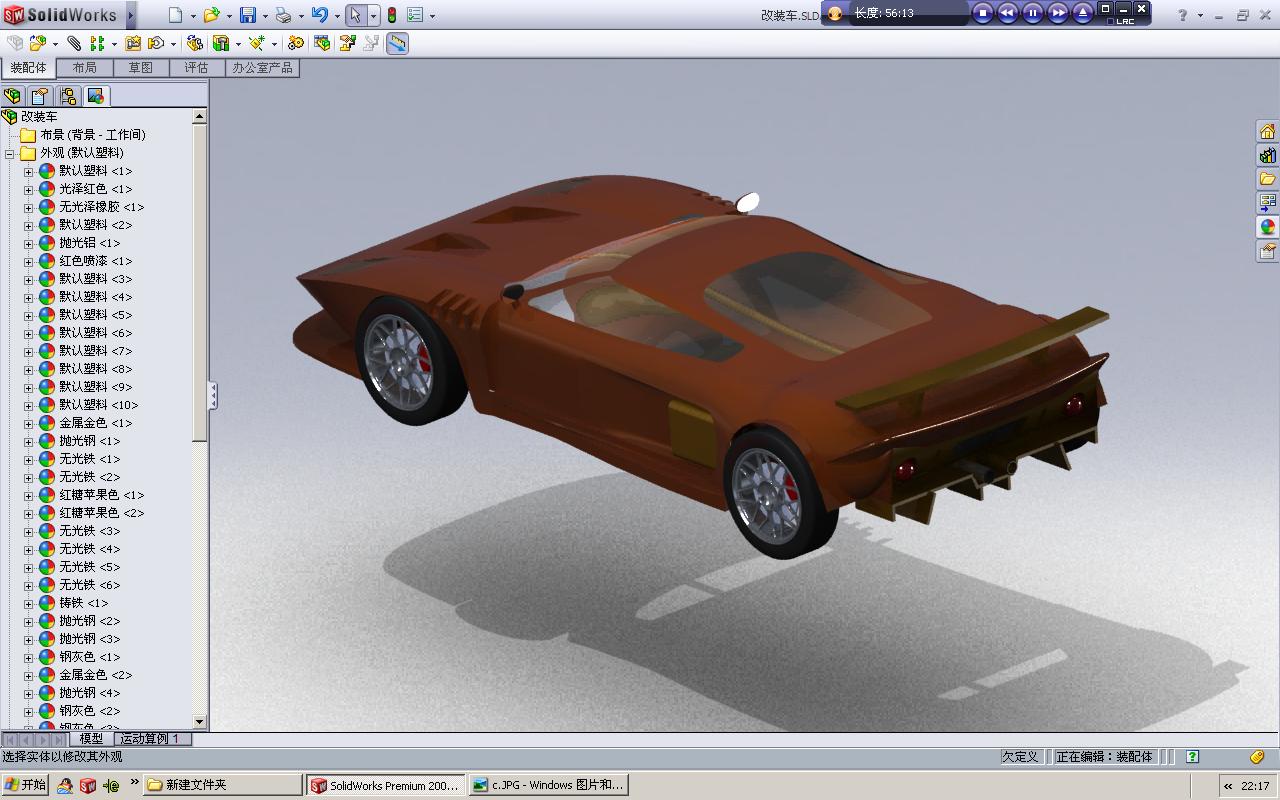Click the New Motion Study gears icon
This screenshot has width=1280, height=800.
pyautogui.click(x=295, y=43)
